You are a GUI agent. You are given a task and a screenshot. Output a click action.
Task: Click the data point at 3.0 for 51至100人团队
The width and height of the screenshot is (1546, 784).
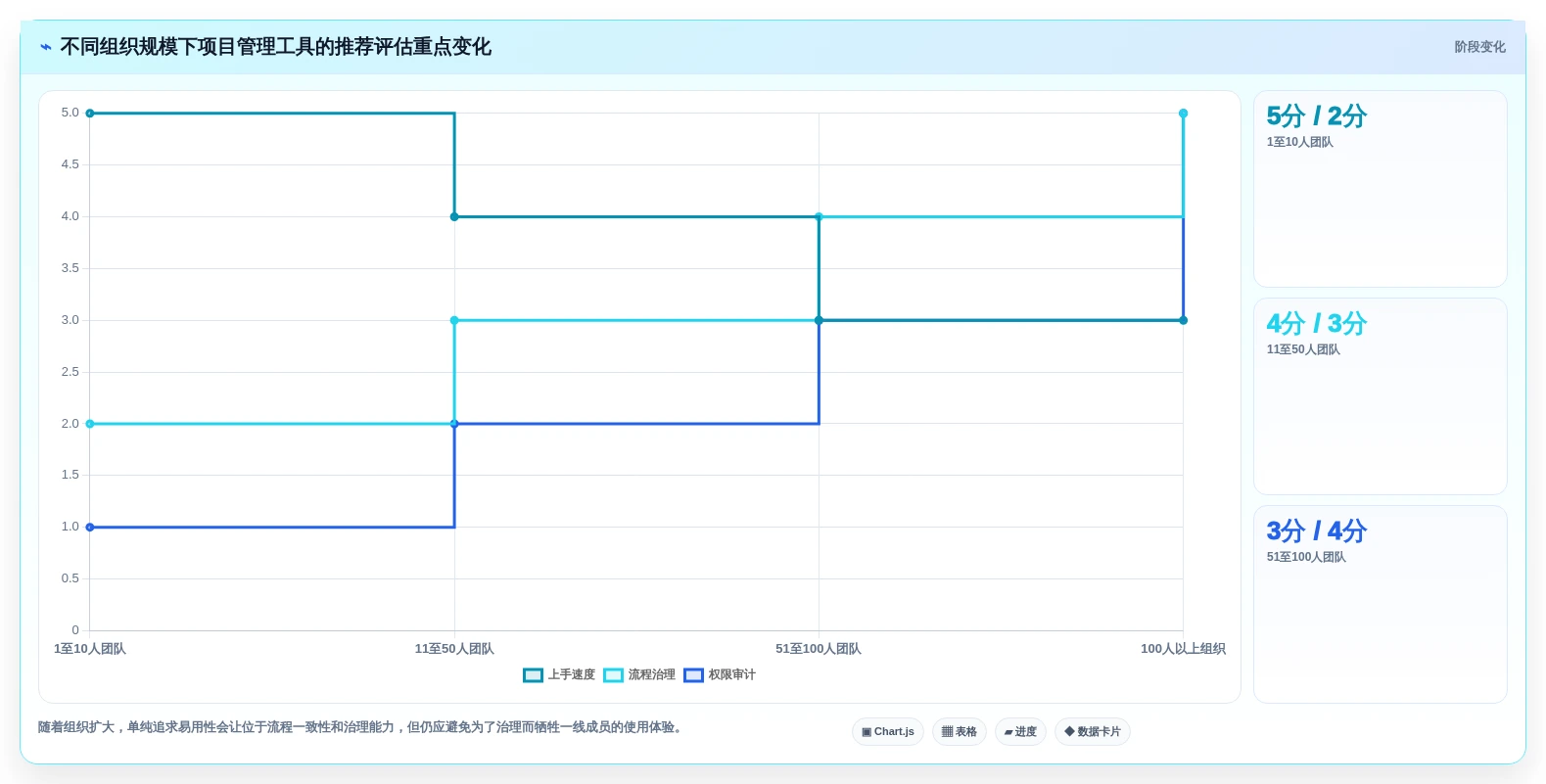coord(819,320)
